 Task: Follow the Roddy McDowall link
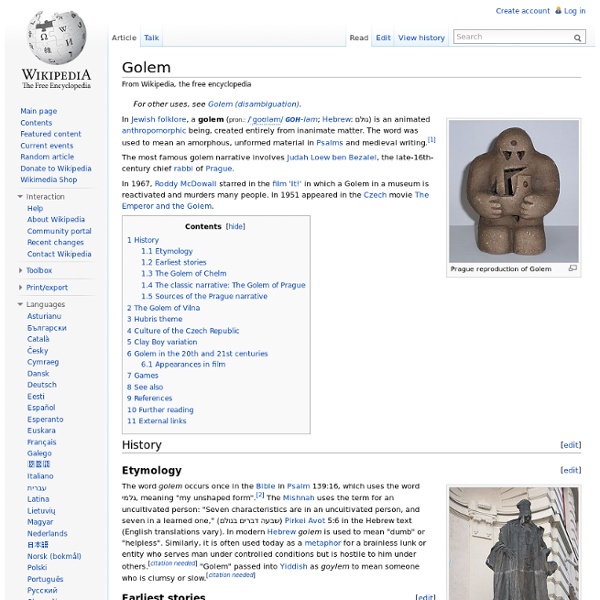pos(185,184)
